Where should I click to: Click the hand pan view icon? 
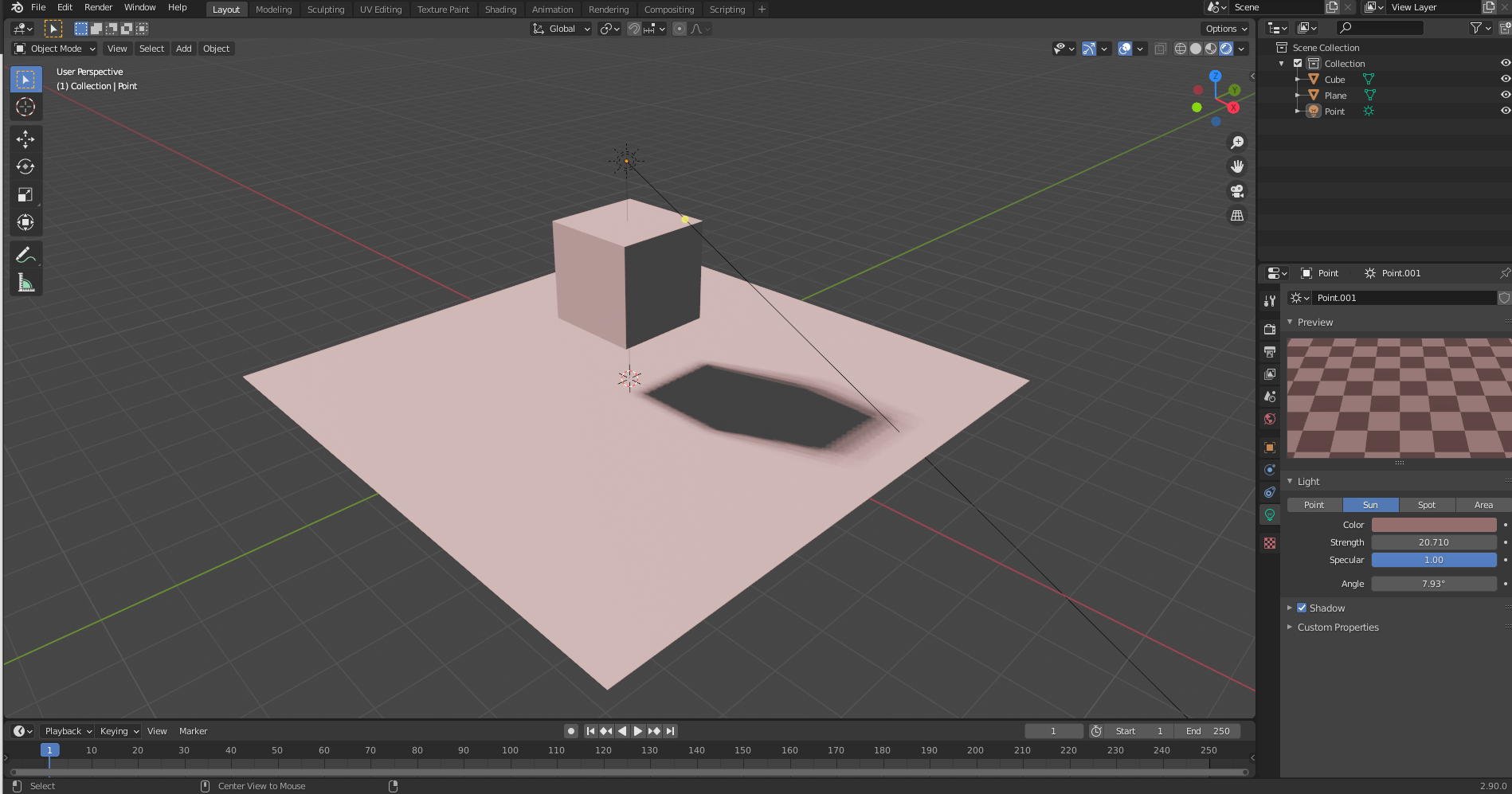1236,166
